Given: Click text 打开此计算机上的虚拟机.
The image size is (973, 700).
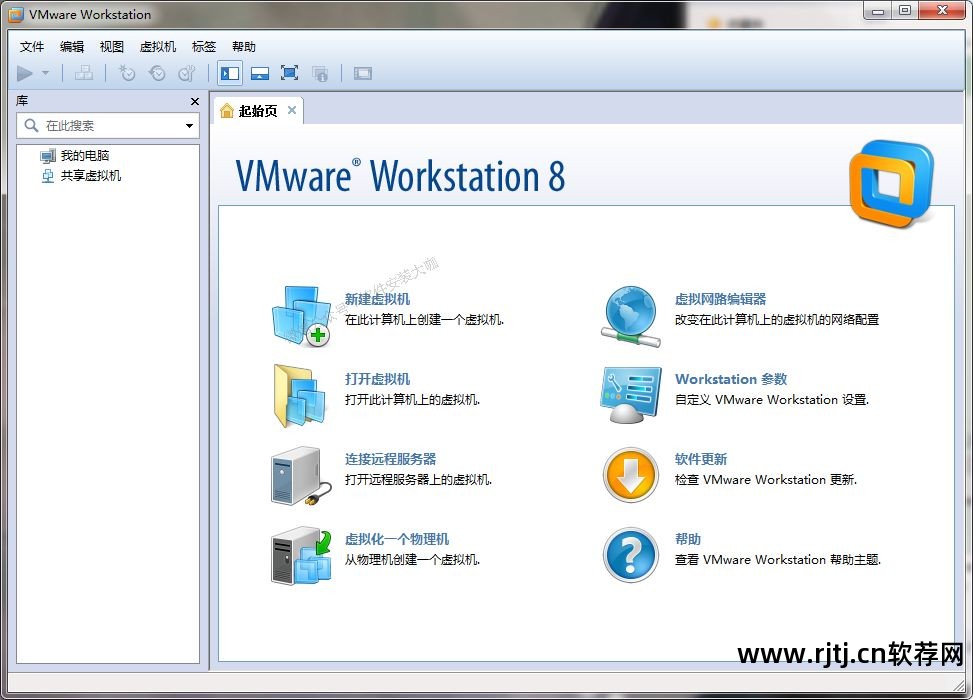Looking at the screenshot, I should (412, 400).
